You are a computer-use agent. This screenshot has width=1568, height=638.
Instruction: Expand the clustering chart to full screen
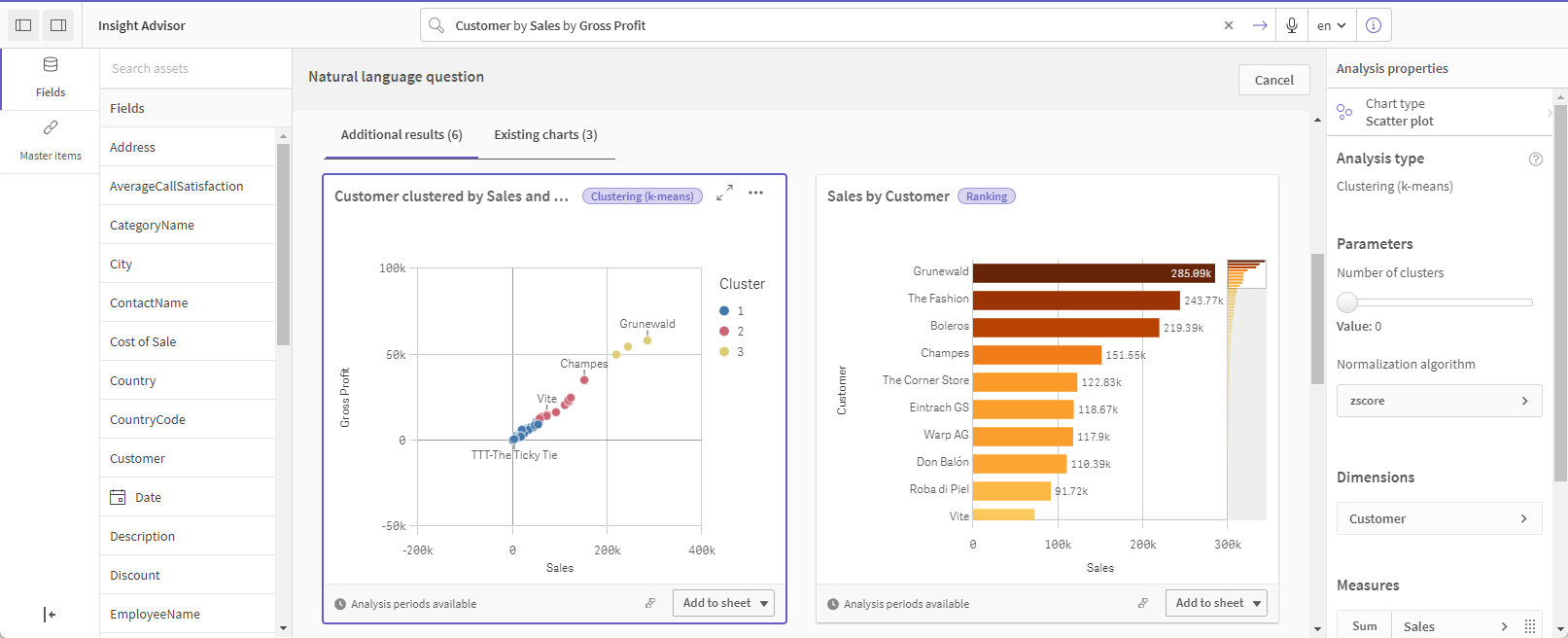tap(724, 194)
